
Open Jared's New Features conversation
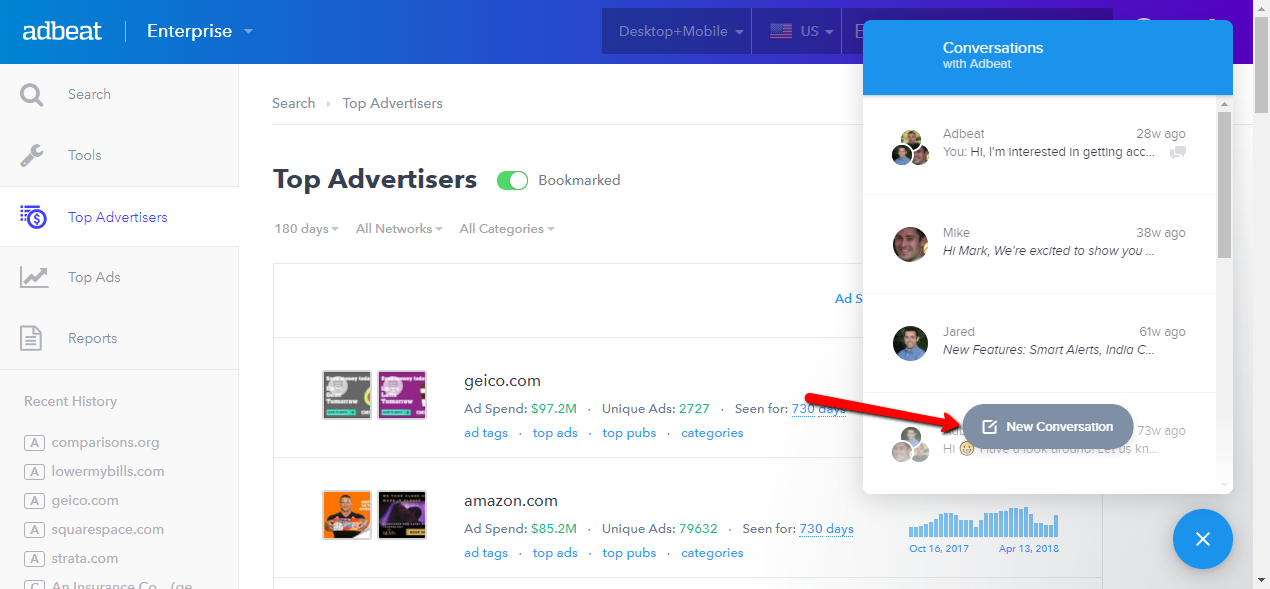click(1039, 343)
